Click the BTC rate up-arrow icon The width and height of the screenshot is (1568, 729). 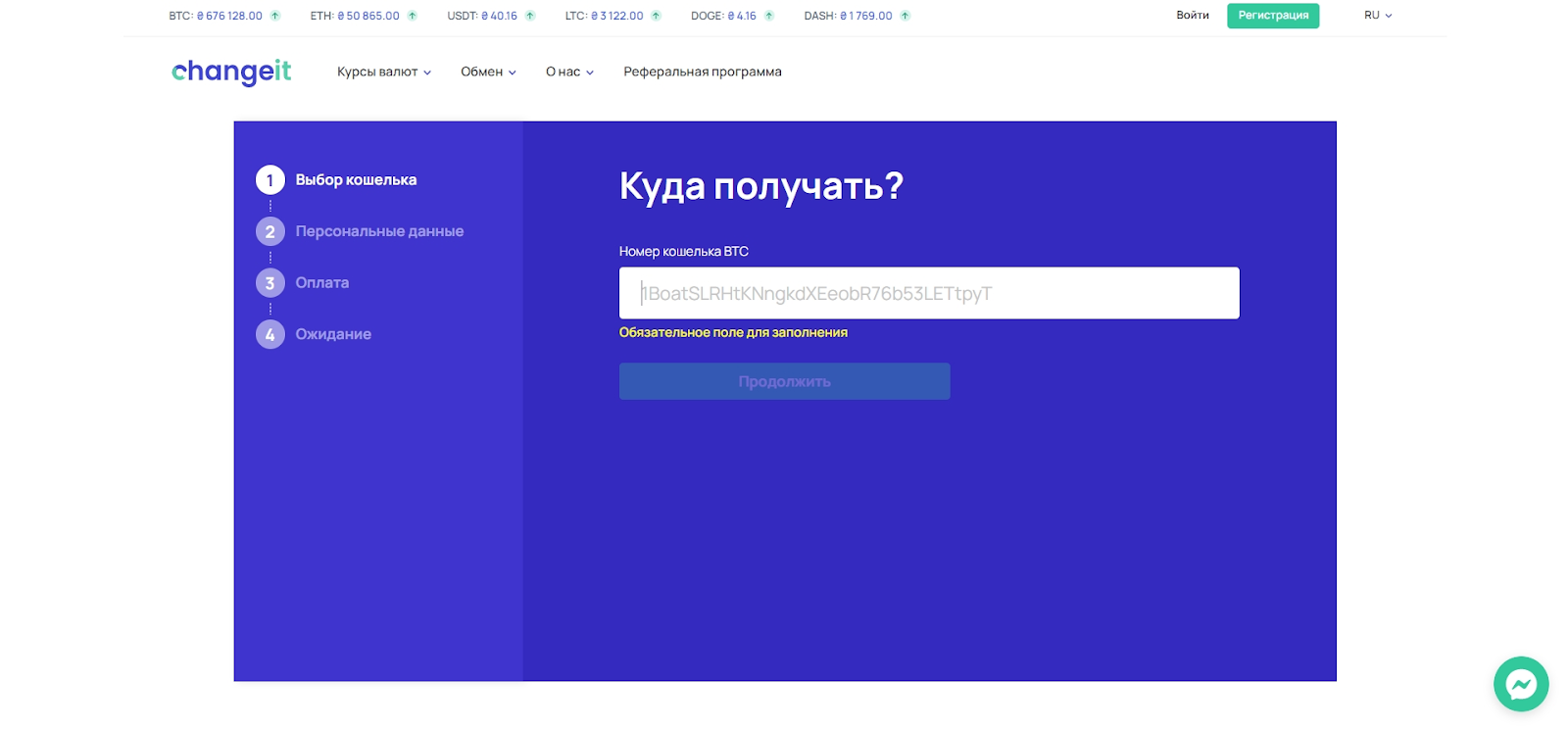coord(275,16)
